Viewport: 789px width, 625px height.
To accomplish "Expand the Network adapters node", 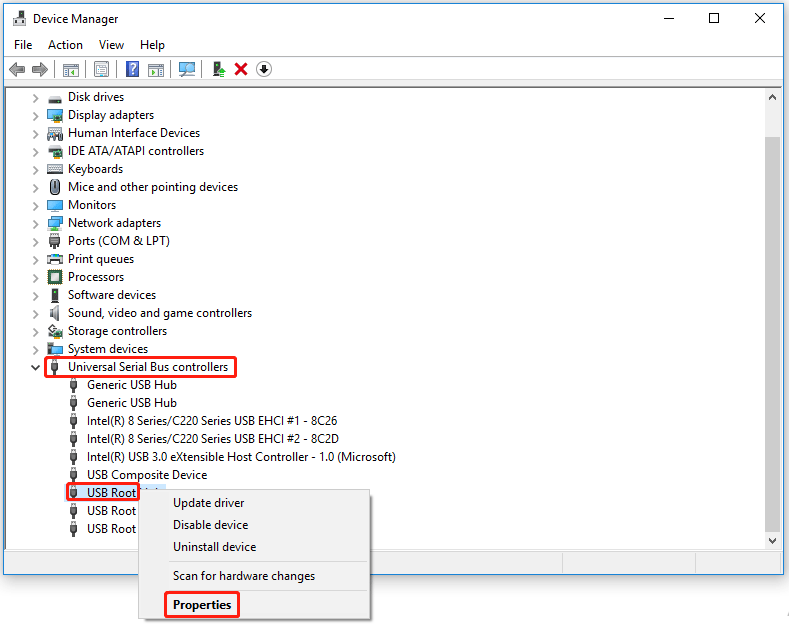I will (35, 224).
